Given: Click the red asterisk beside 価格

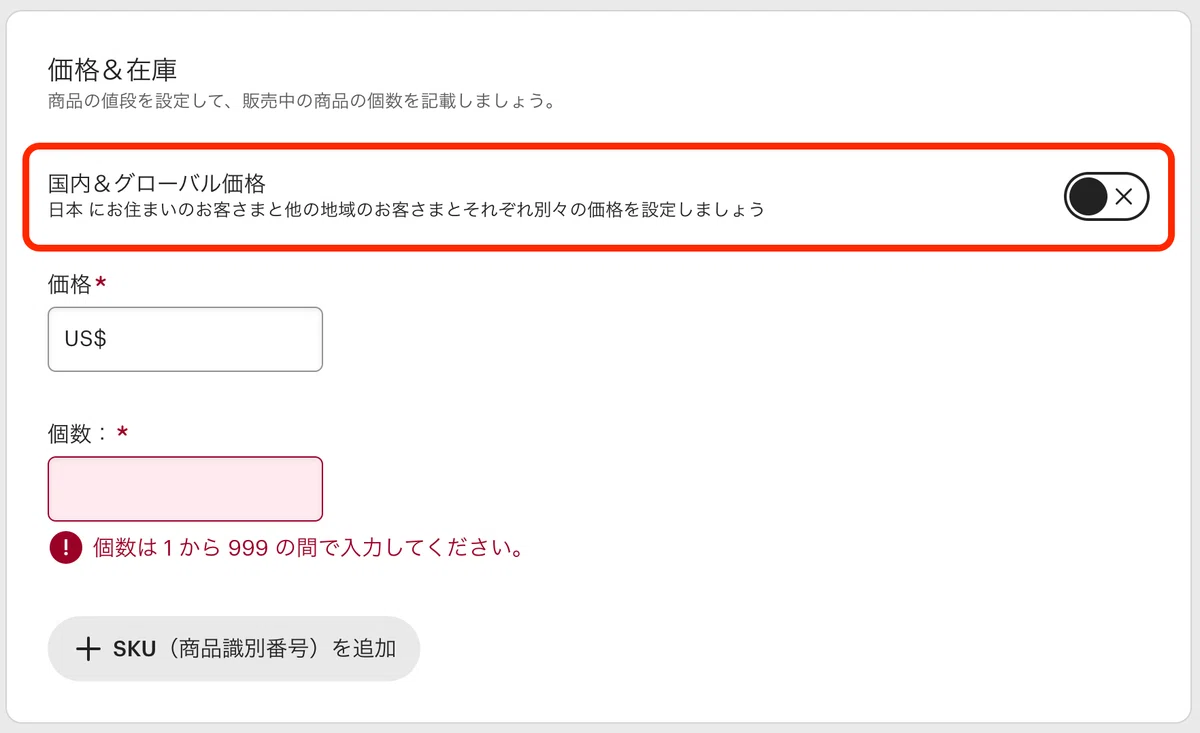Looking at the screenshot, I should click(x=100, y=284).
